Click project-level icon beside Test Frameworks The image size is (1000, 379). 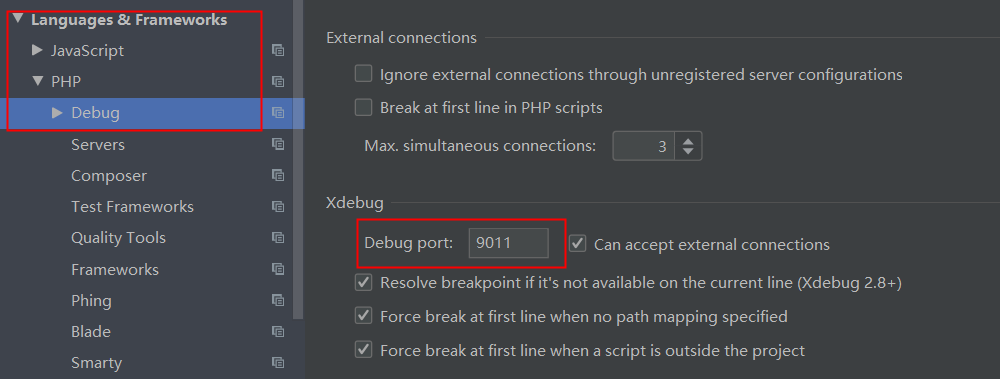tap(277, 206)
